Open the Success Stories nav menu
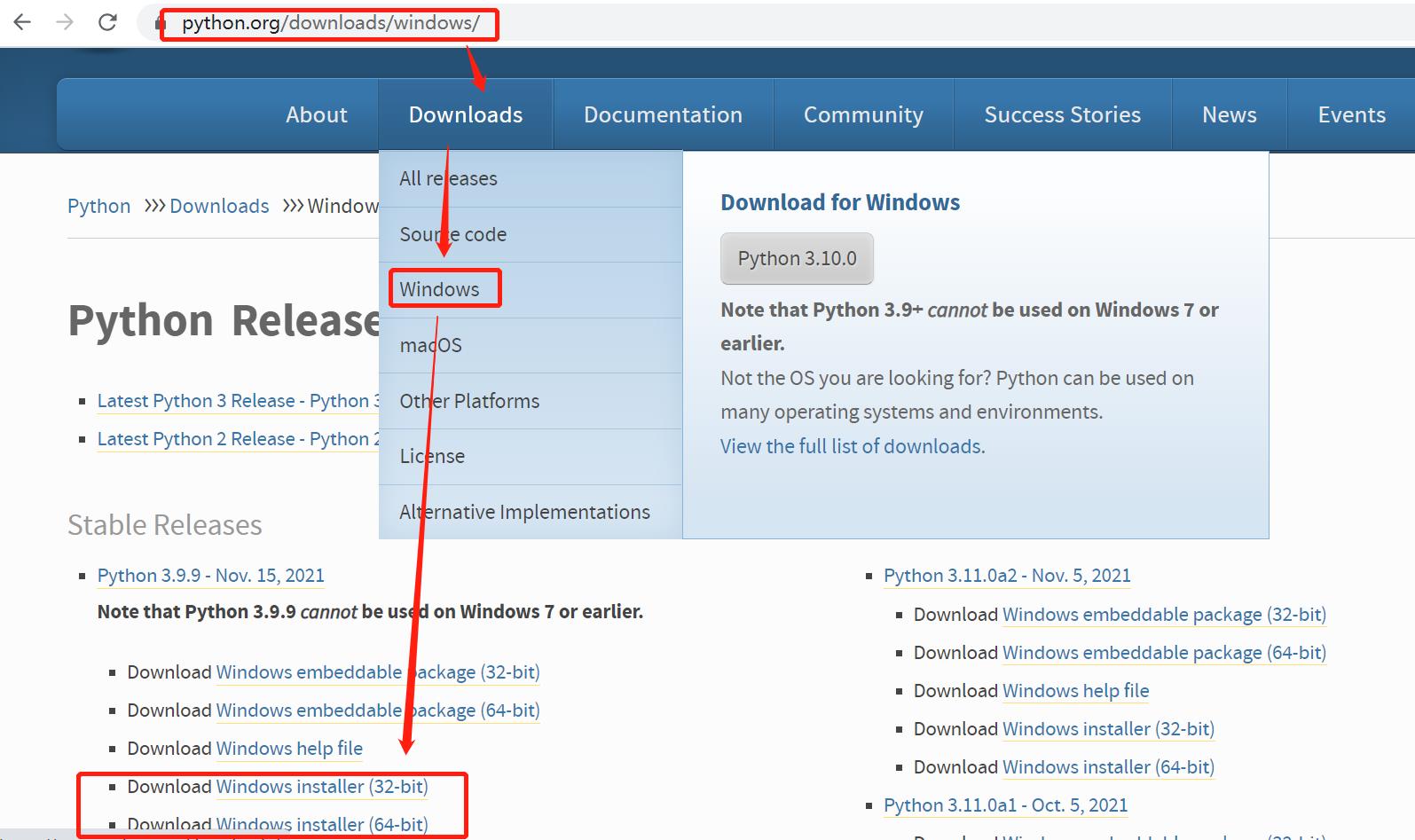This screenshot has width=1415, height=840. 1063,114
